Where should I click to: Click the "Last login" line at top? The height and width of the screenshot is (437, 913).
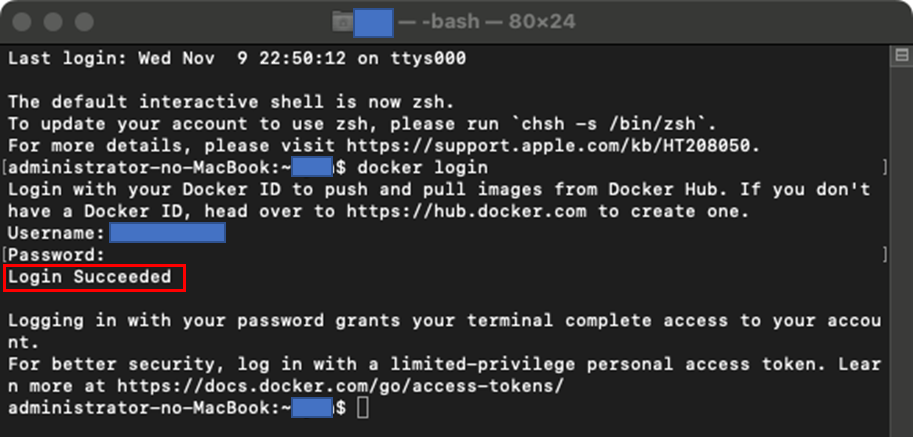pyautogui.click(x=237, y=58)
